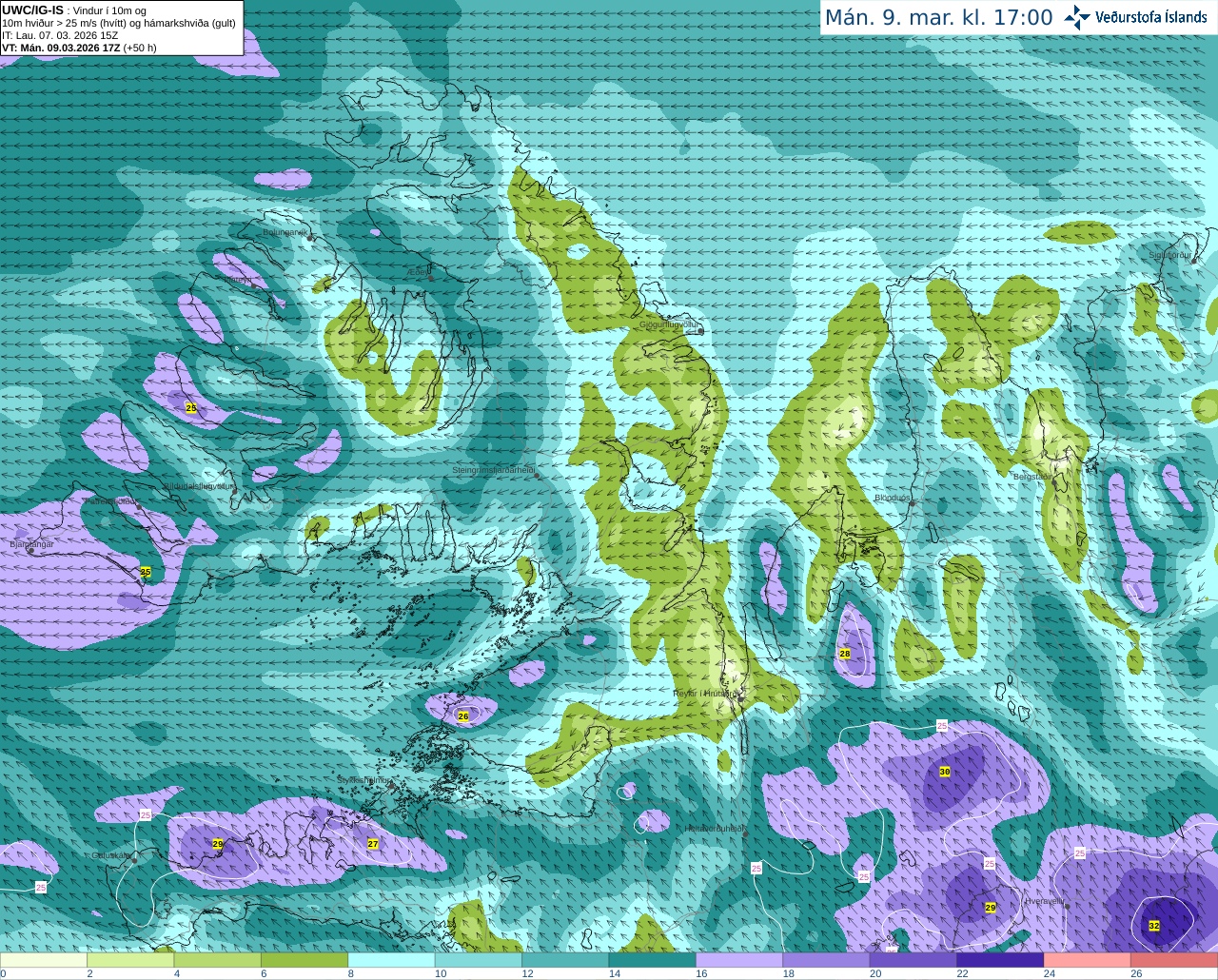The height and width of the screenshot is (980, 1218).
Task: Click the Gjögurflugvöllur station label
Action: [669, 324]
